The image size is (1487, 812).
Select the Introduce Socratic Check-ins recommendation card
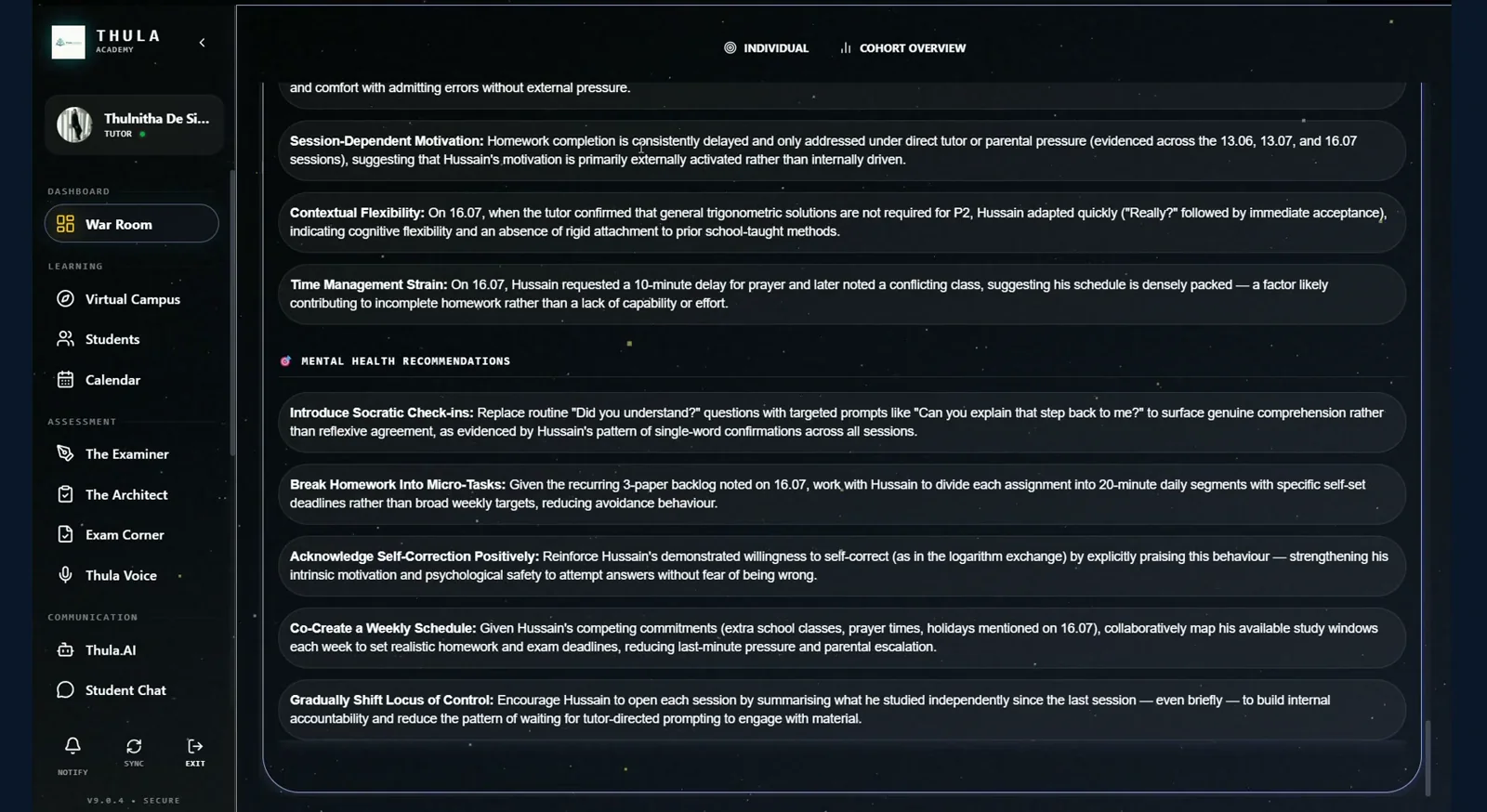coord(842,422)
